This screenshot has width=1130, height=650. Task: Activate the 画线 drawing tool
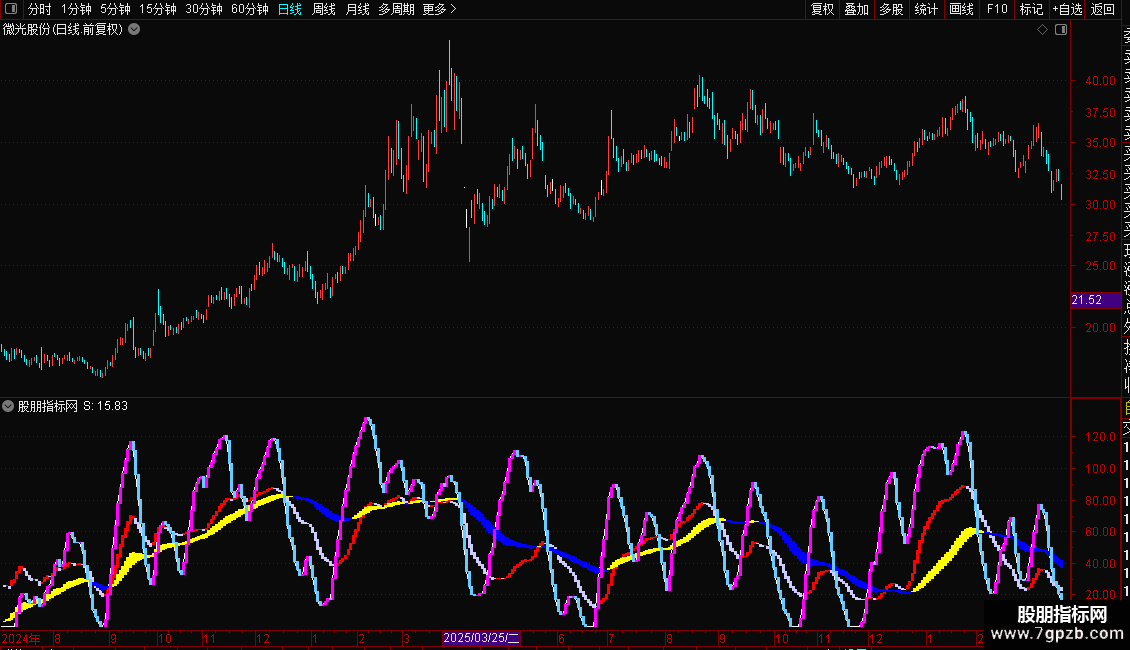961,9
